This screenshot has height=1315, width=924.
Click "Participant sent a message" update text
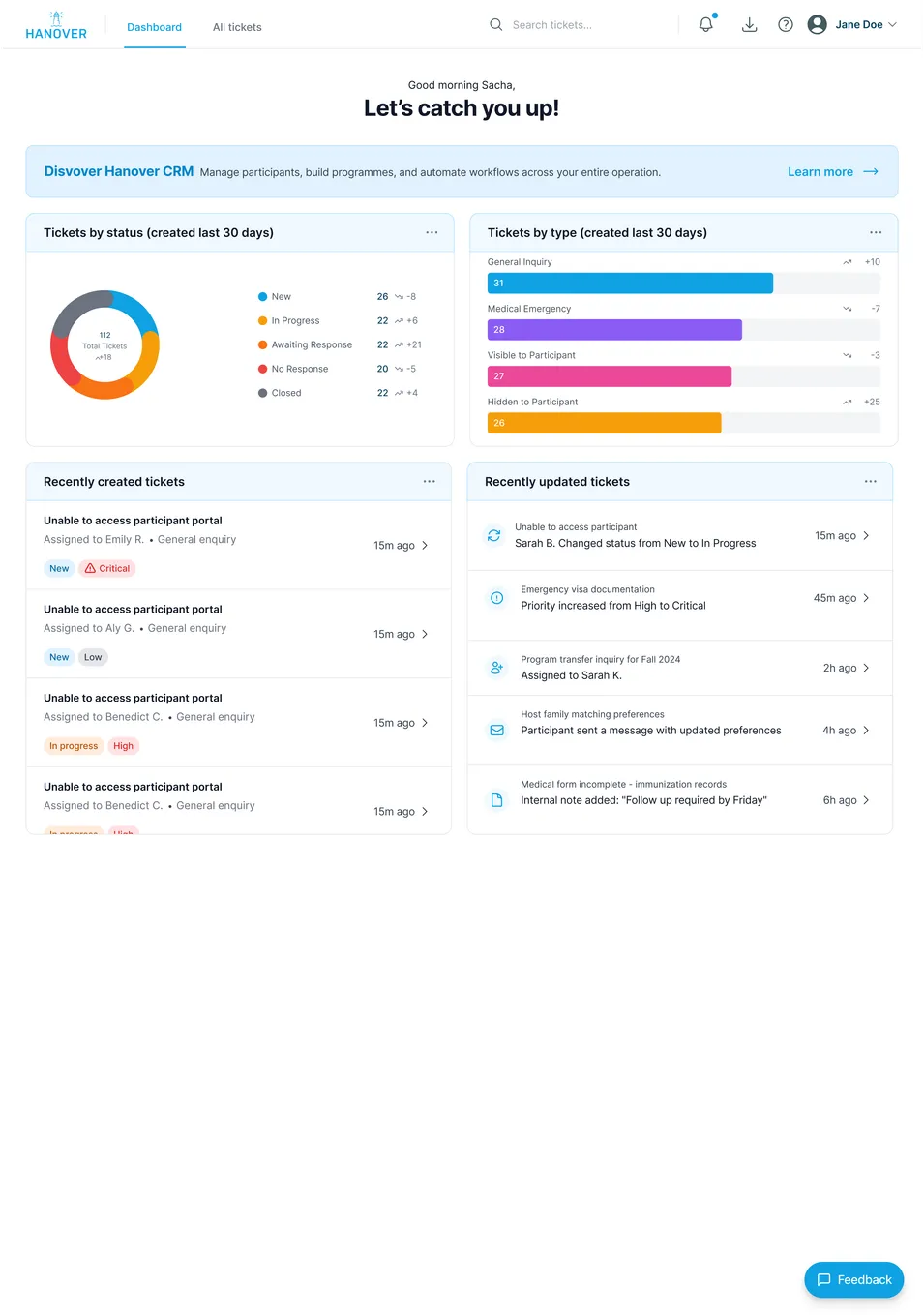pos(651,731)
